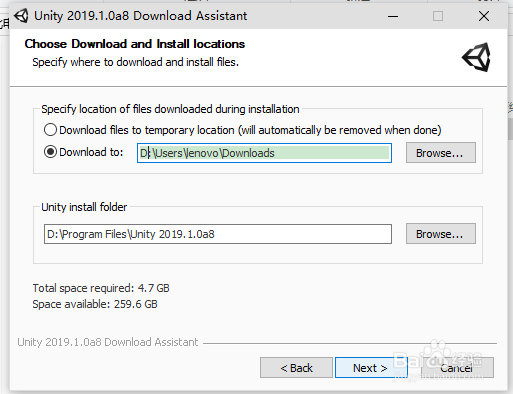Viewport: 513px width, 394px height.
Task: Click the Space available 259.6 GB text
Action: point(95,304)
